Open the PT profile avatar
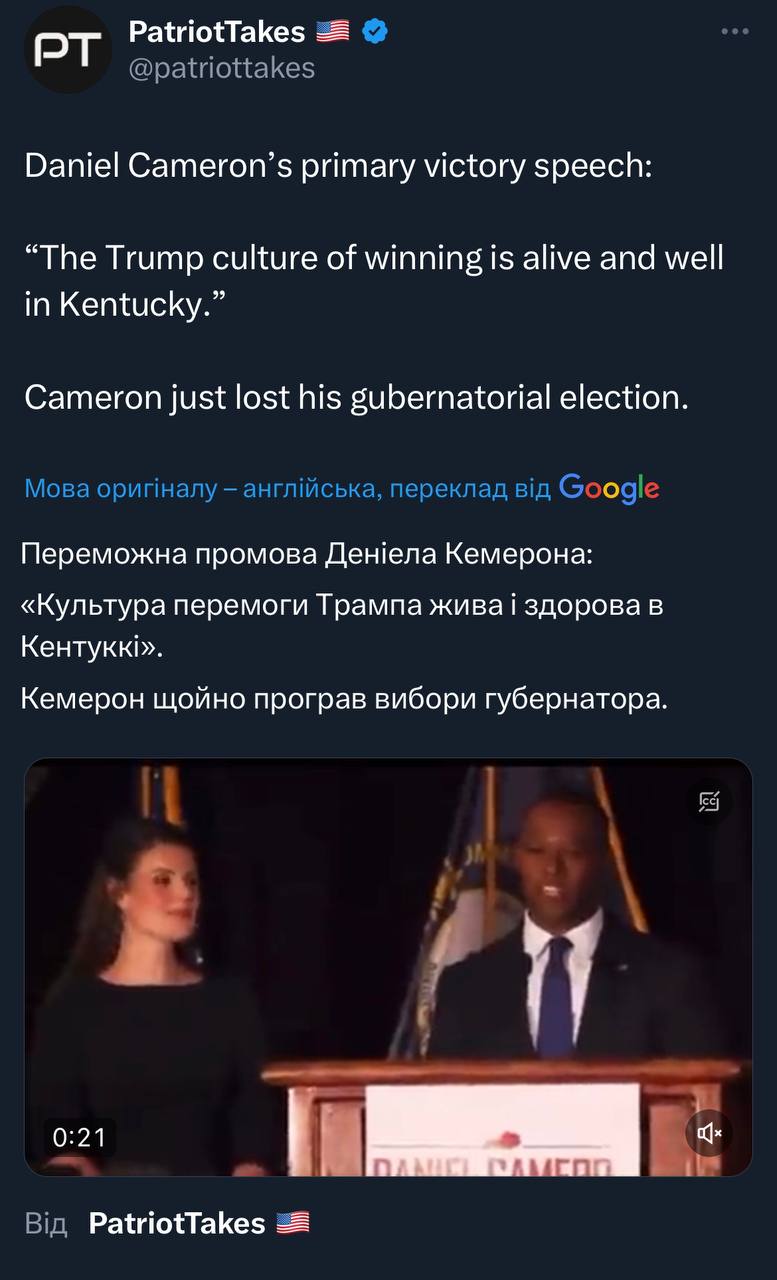 [68, 50]
